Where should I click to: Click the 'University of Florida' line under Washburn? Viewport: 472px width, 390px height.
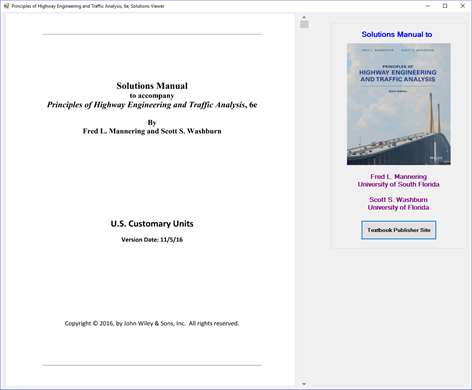398,207
